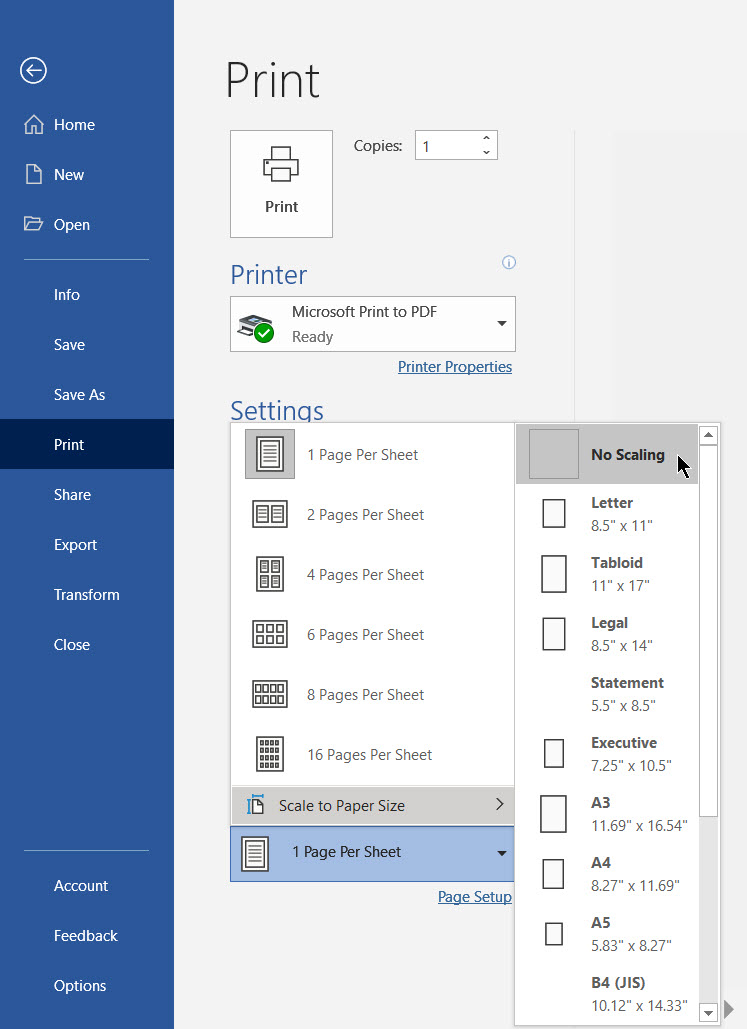Click the Microsoft Print to PDF printer icon

(255, 328)
